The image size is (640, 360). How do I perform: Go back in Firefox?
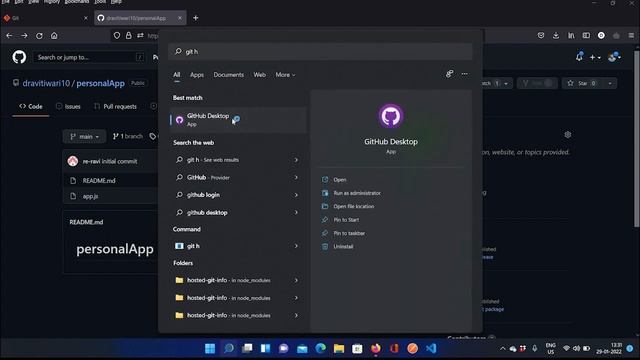[x=9, y=36]
